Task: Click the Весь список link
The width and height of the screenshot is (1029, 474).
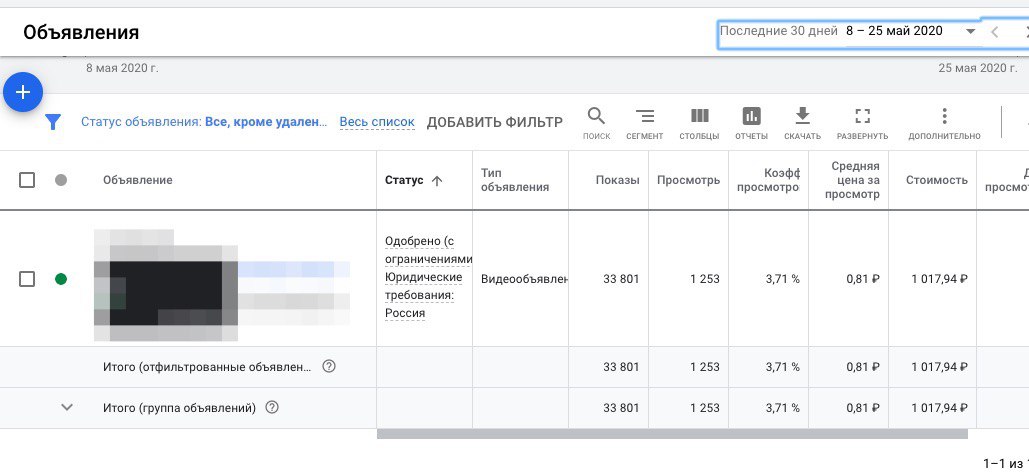Action: pyautogui.click(x=377, y=121)
